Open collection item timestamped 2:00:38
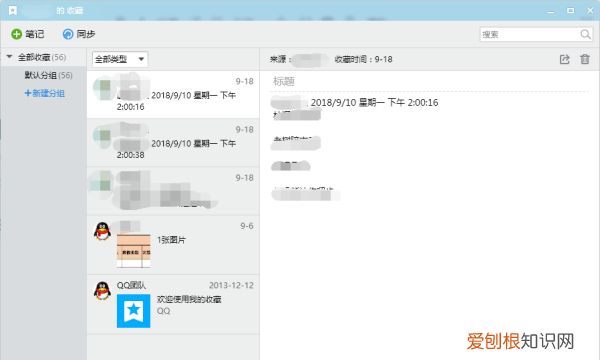The width and height of the screenshot is (600, 360). pyautogui.click(x=173, y=143)
